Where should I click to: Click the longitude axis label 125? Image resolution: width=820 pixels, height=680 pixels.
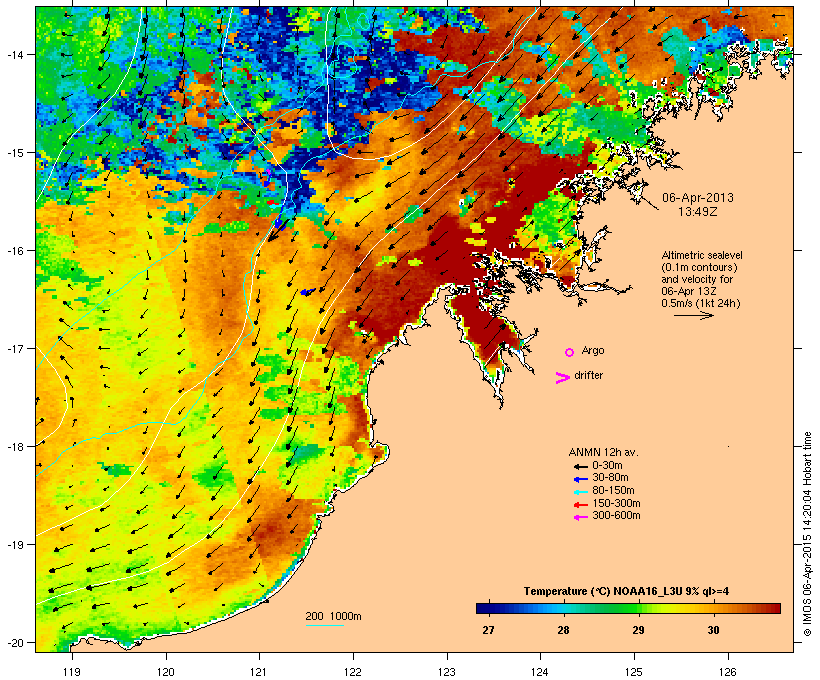[x=634, y=672]
